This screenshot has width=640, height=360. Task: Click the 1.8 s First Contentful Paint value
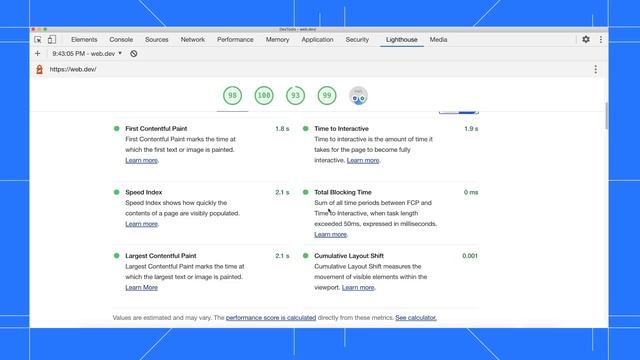[x=282, y=129]
